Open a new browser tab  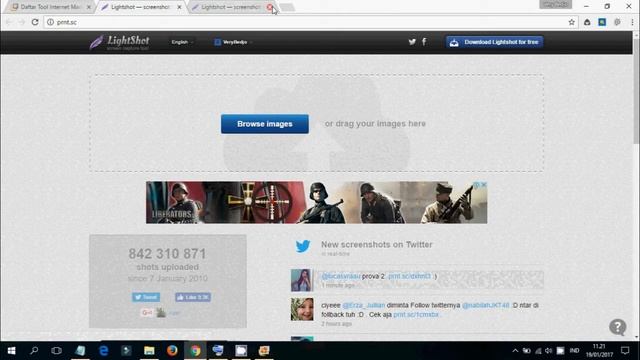click(287, 7)
